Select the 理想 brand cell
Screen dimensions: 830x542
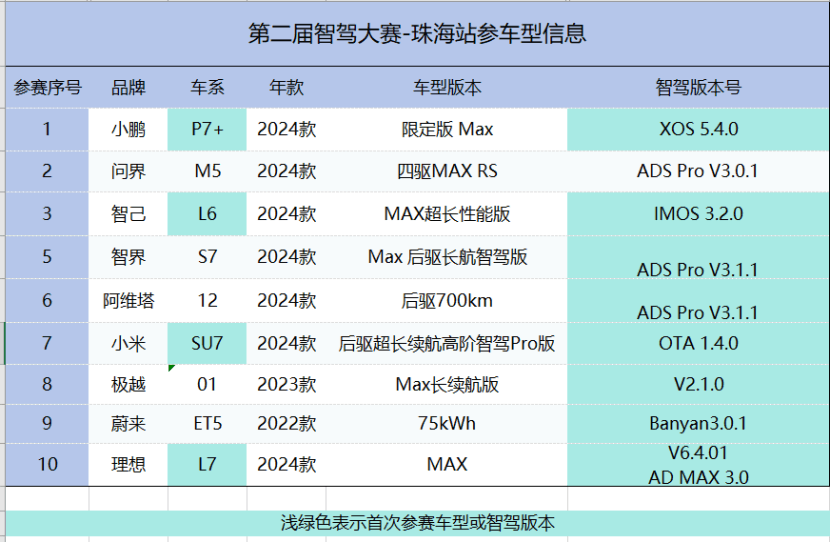coord(128,465)
